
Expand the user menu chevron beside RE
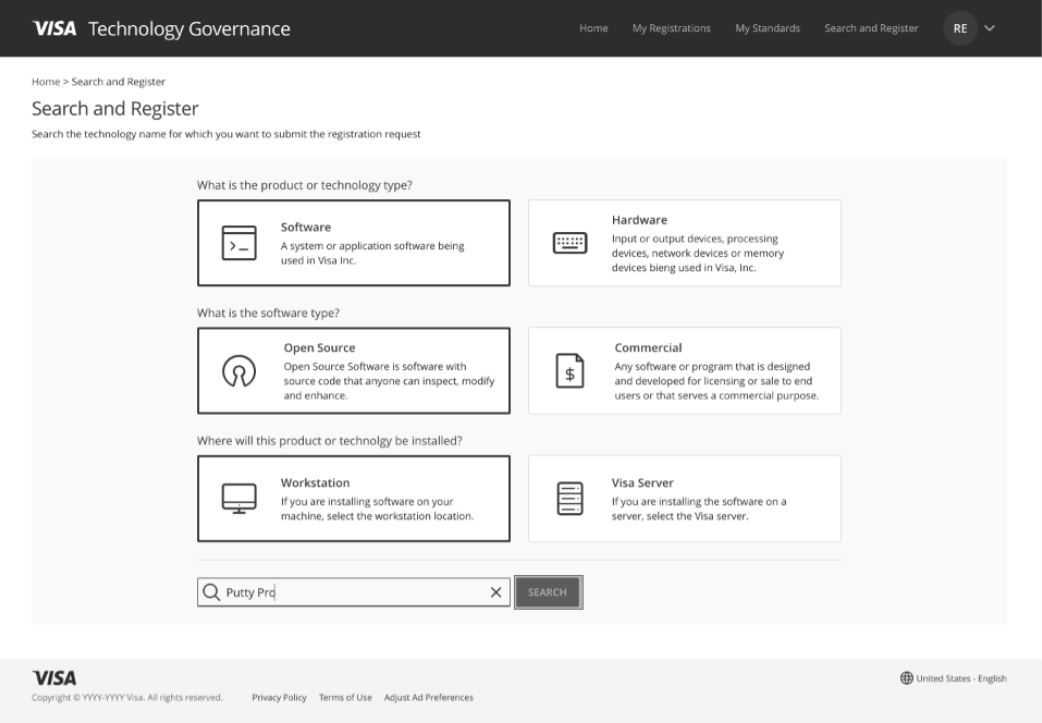tap(990, 29)
